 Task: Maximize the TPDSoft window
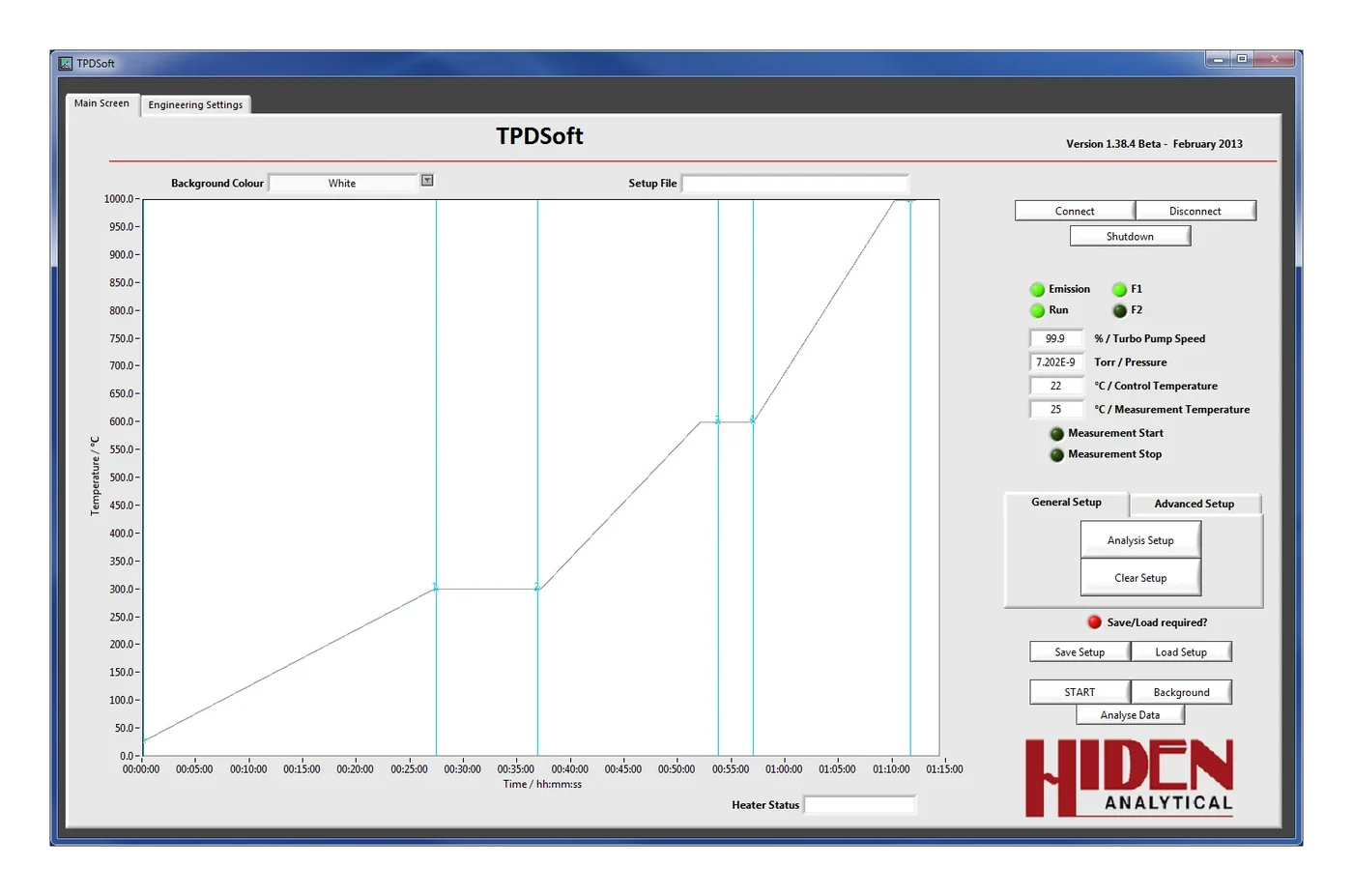[x=1242, y=60]
